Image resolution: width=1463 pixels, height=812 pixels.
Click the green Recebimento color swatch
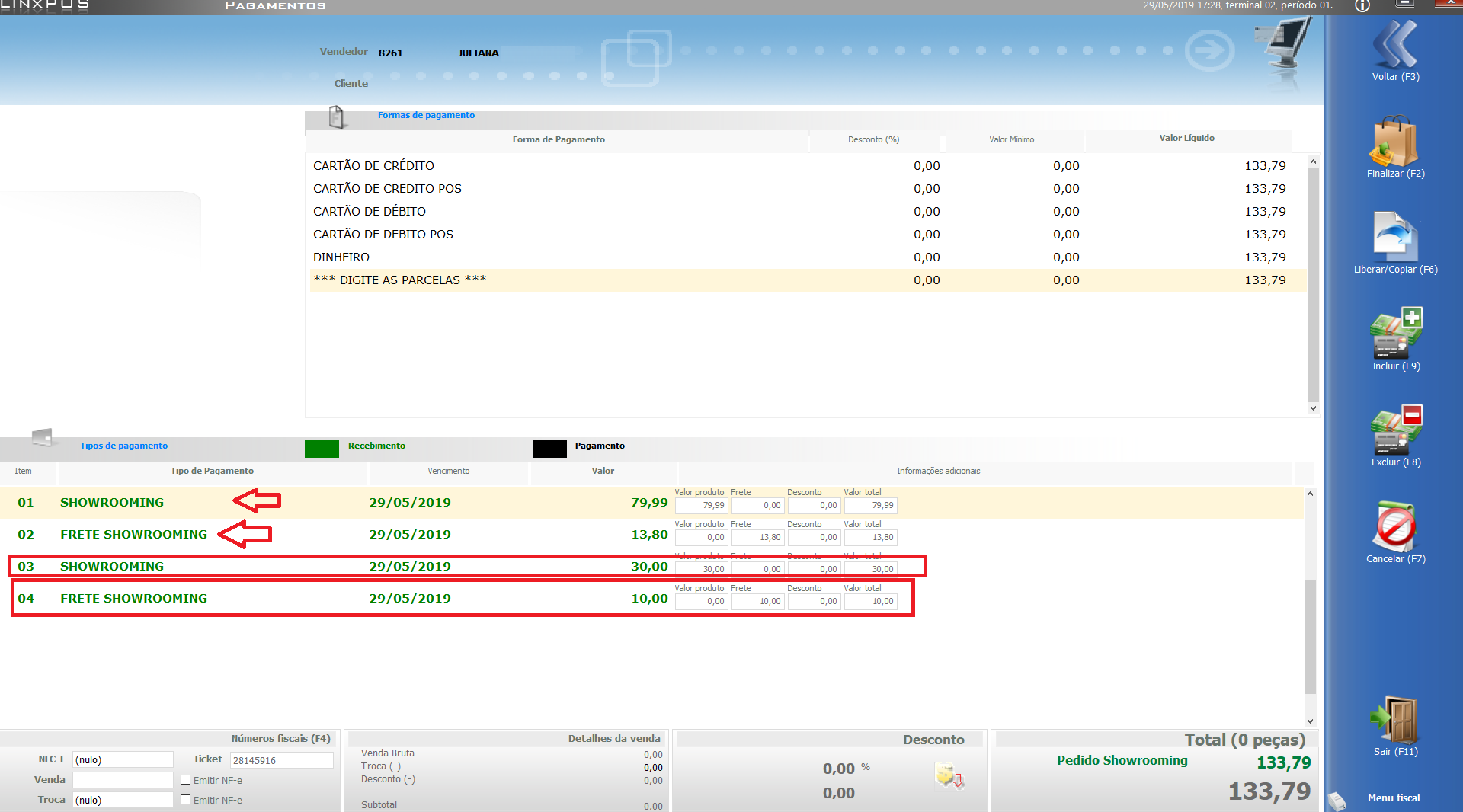[x=322, y=449]
